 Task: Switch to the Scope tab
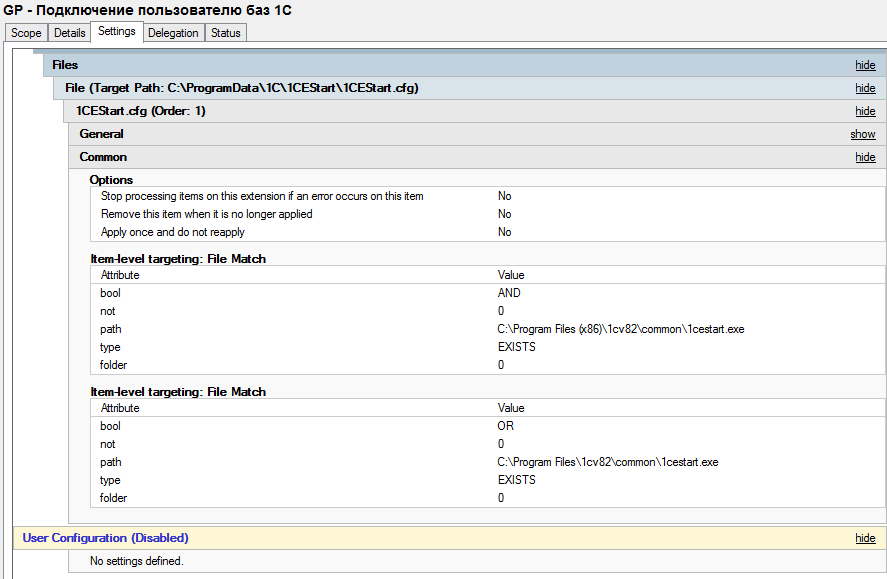point(26,33)
